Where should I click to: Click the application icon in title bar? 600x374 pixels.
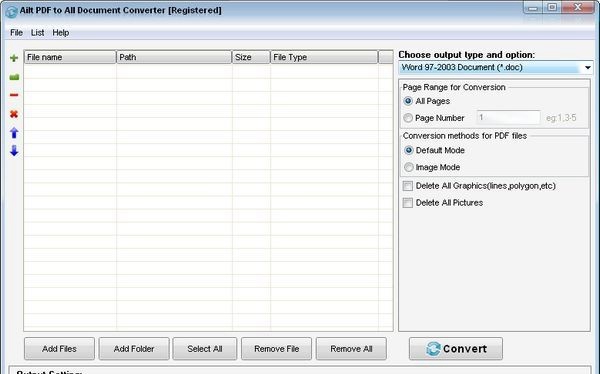tap(11, 11)
